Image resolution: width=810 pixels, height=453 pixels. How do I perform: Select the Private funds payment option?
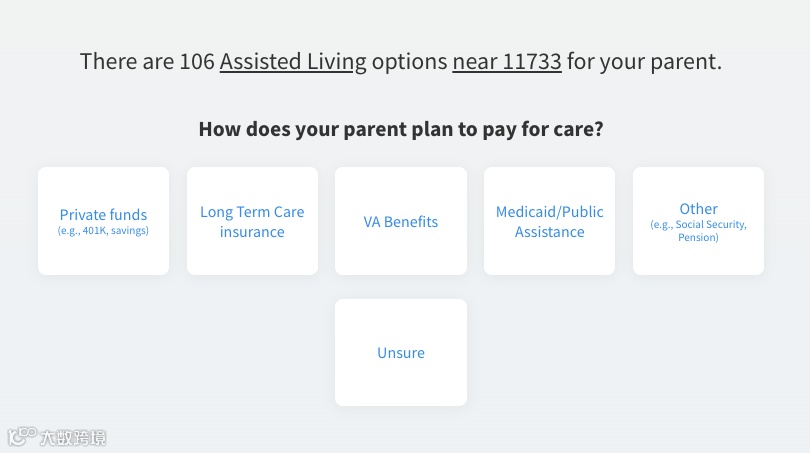103,221
